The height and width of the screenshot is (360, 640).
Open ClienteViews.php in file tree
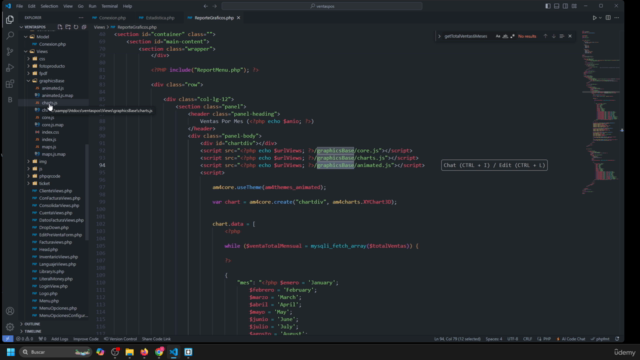click(x=56, y=191)
